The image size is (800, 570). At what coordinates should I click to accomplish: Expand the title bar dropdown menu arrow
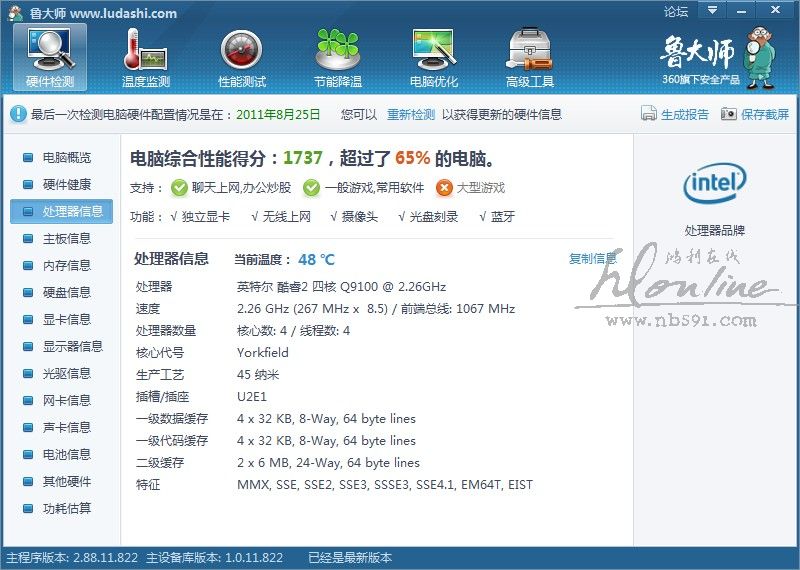click(712, 11)
